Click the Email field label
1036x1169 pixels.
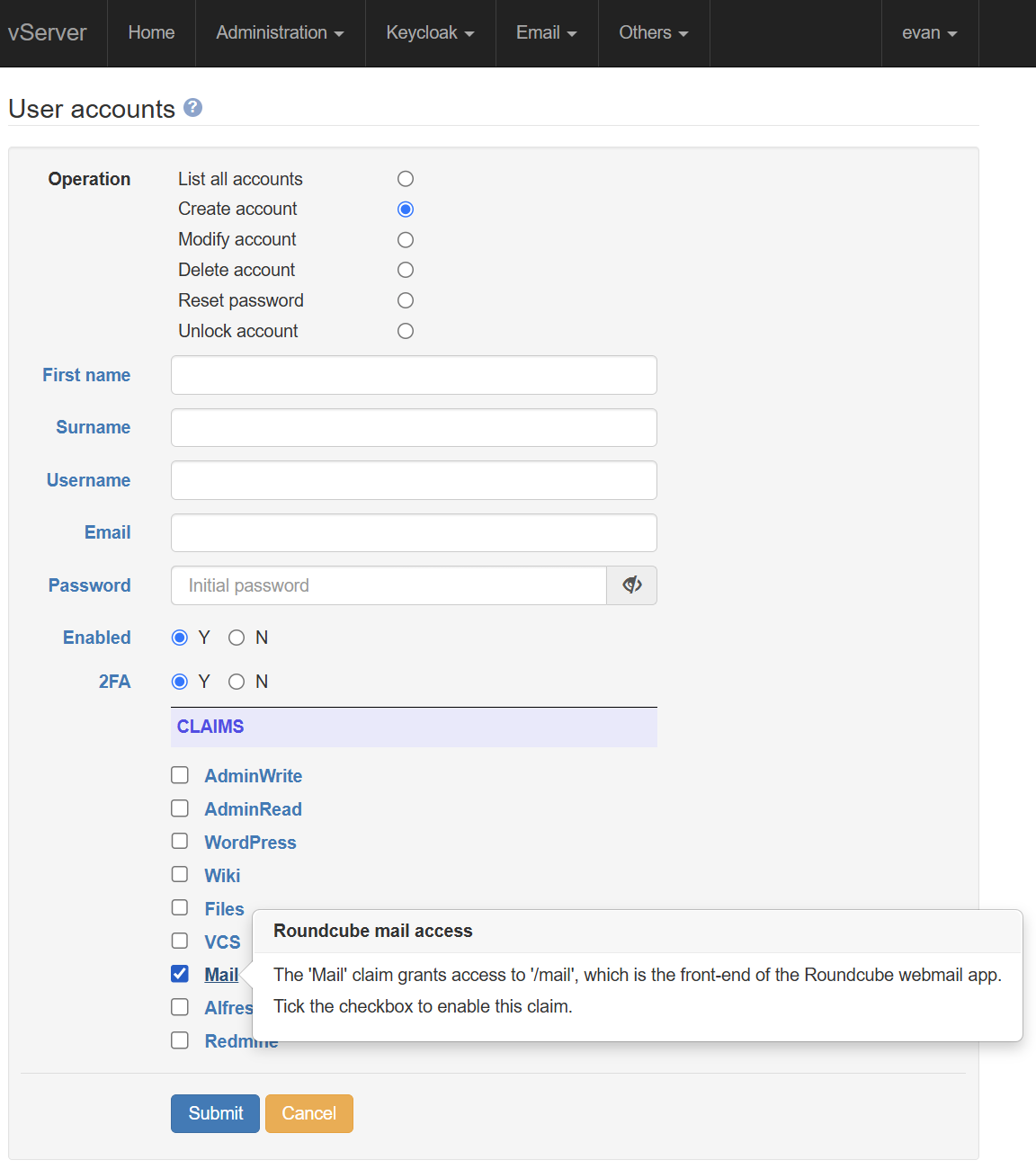108,532
